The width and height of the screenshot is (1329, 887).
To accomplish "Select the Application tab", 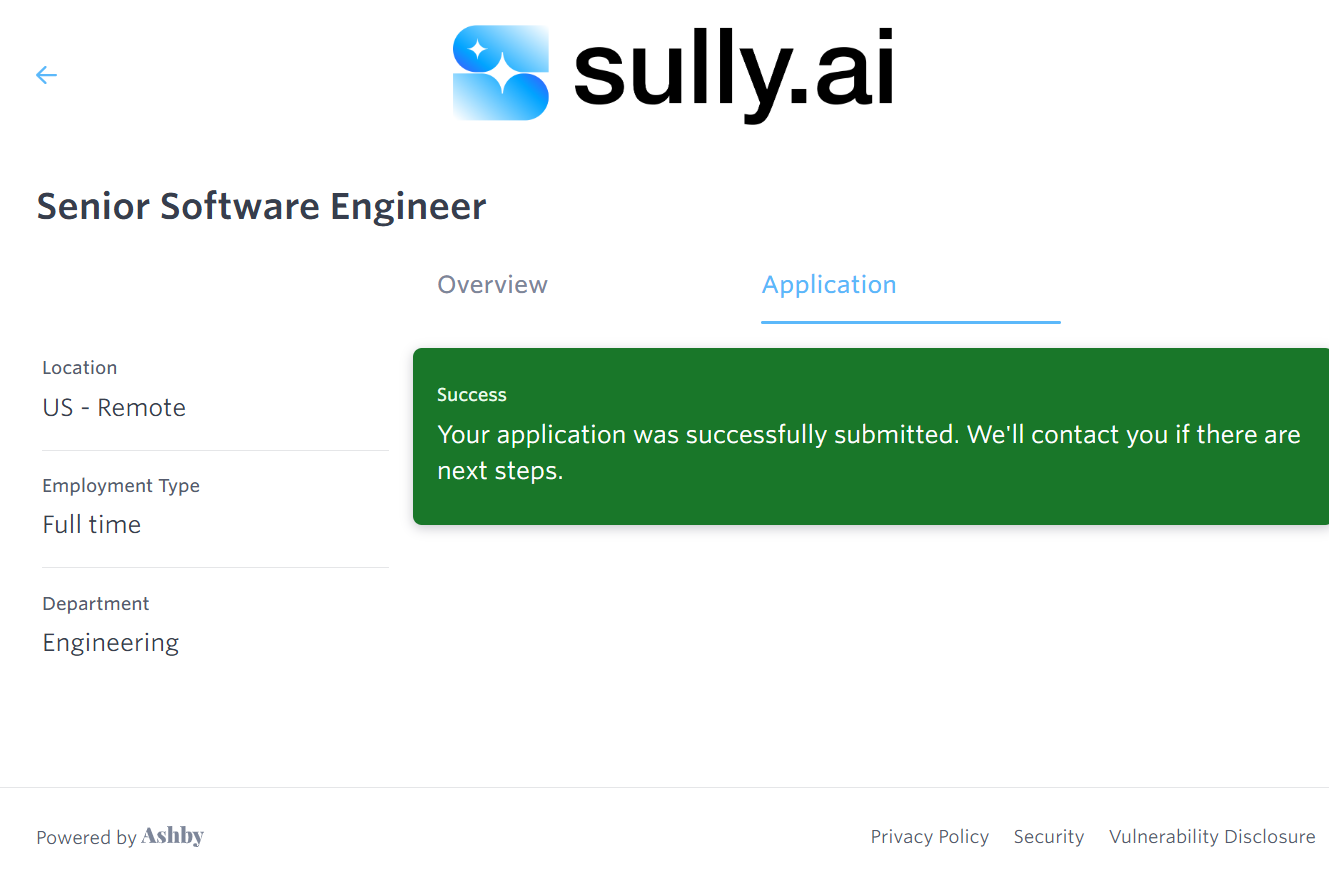I will click(829, 285).
